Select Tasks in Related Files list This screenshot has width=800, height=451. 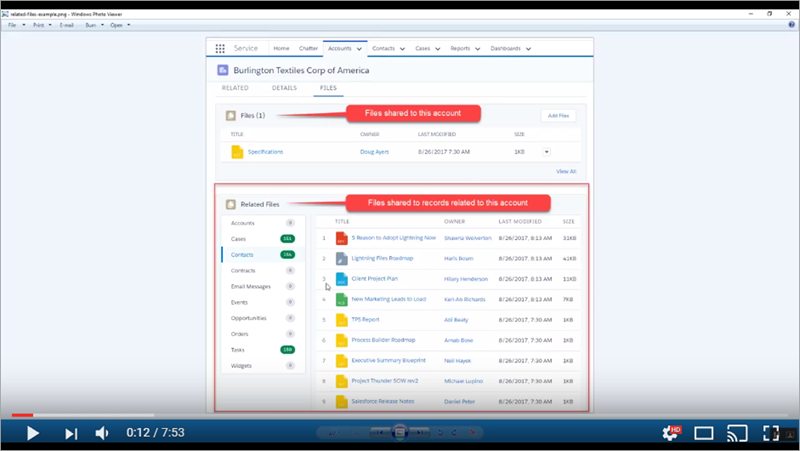tap(263, 350)
